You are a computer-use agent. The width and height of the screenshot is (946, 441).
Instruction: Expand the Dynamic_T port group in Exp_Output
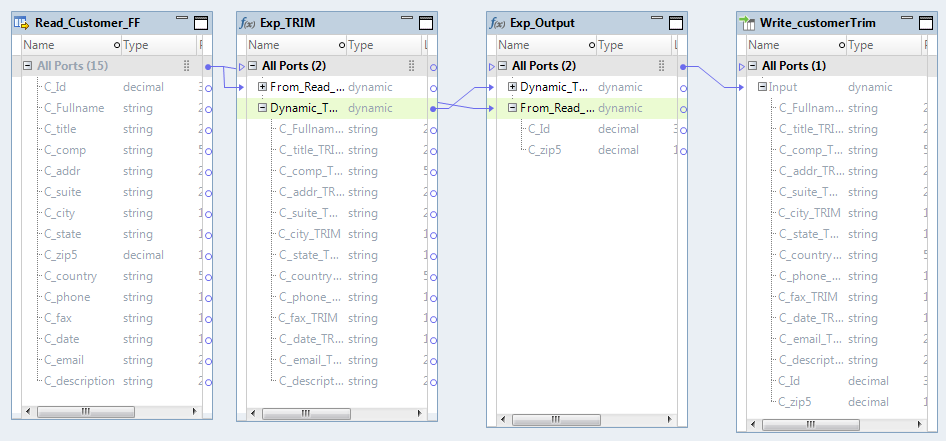pos(512,87)
